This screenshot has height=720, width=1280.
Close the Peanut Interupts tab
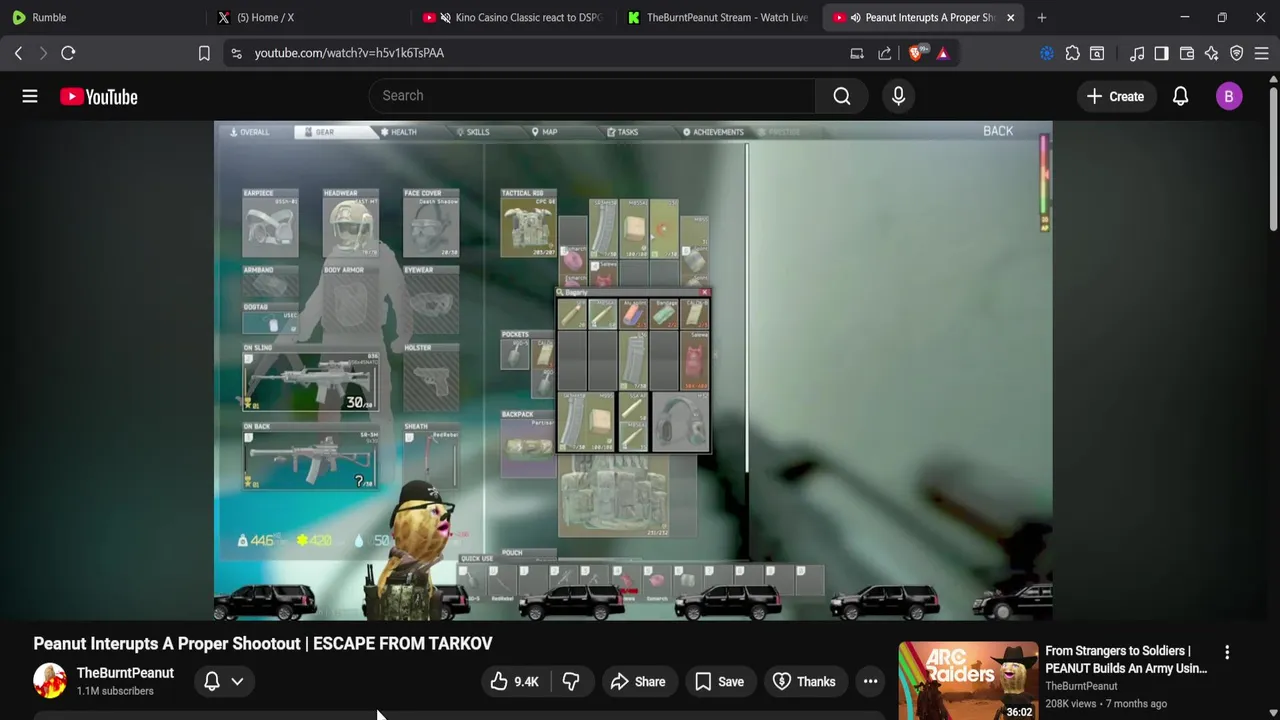click(x=1010, y=17)
